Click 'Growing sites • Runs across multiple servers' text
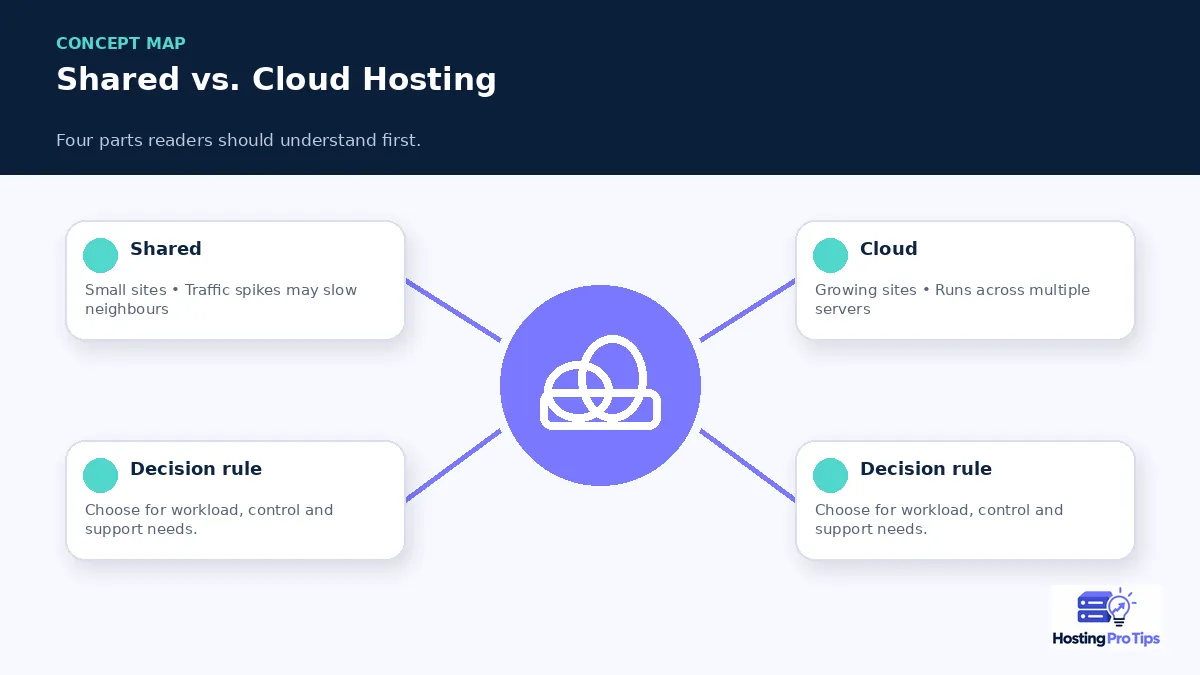The height and width of the screenshot is (675, 1200). pyautogui.click(x=952, y=299)
